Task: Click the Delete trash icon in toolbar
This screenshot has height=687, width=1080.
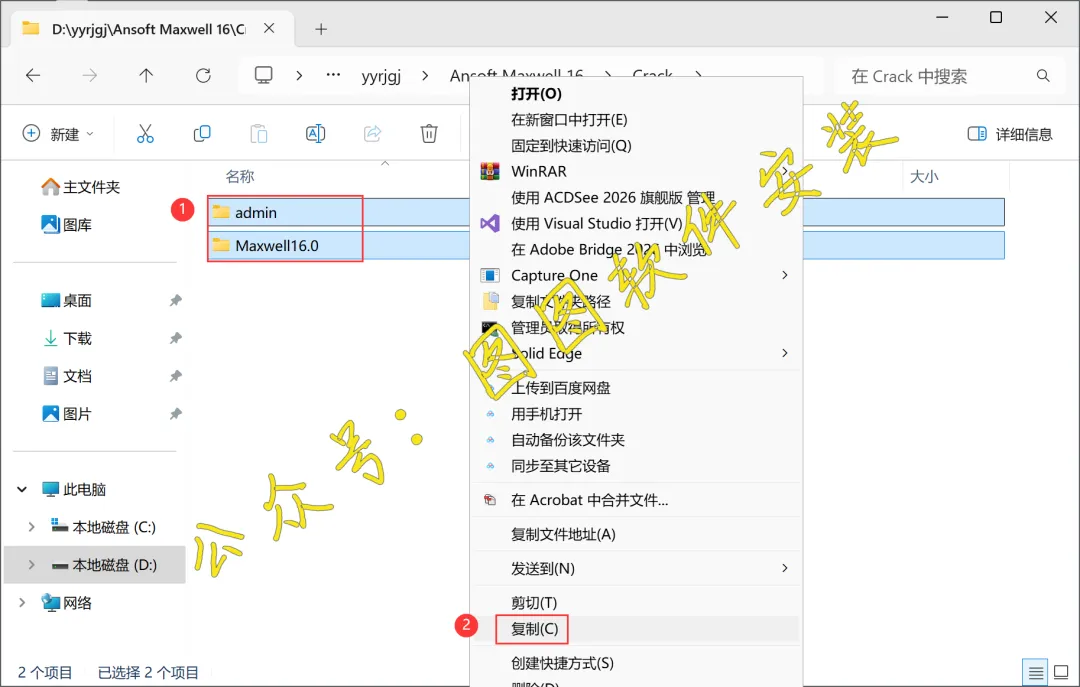Action: [429, 134]
